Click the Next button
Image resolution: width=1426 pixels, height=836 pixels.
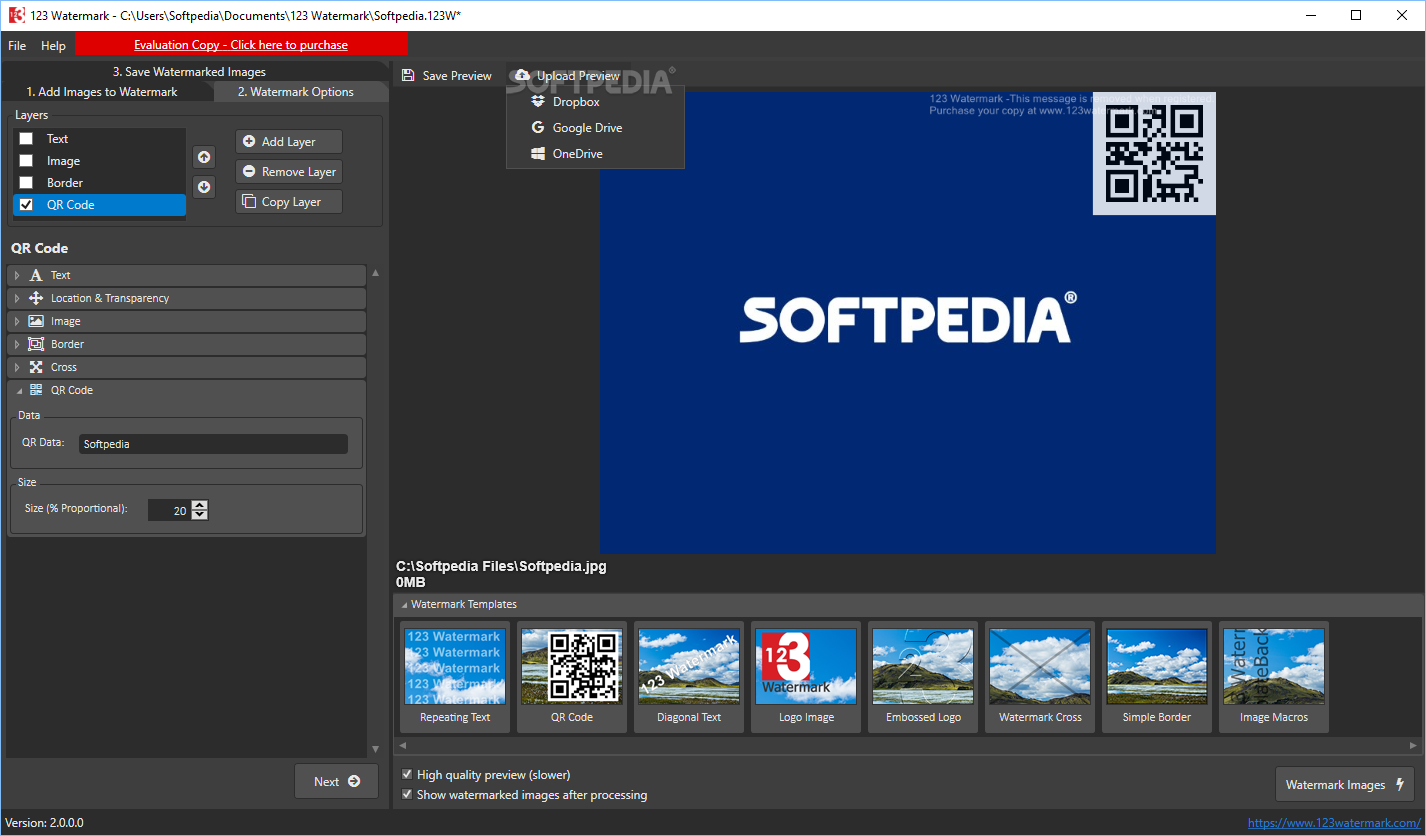click(x=336, y=781)
